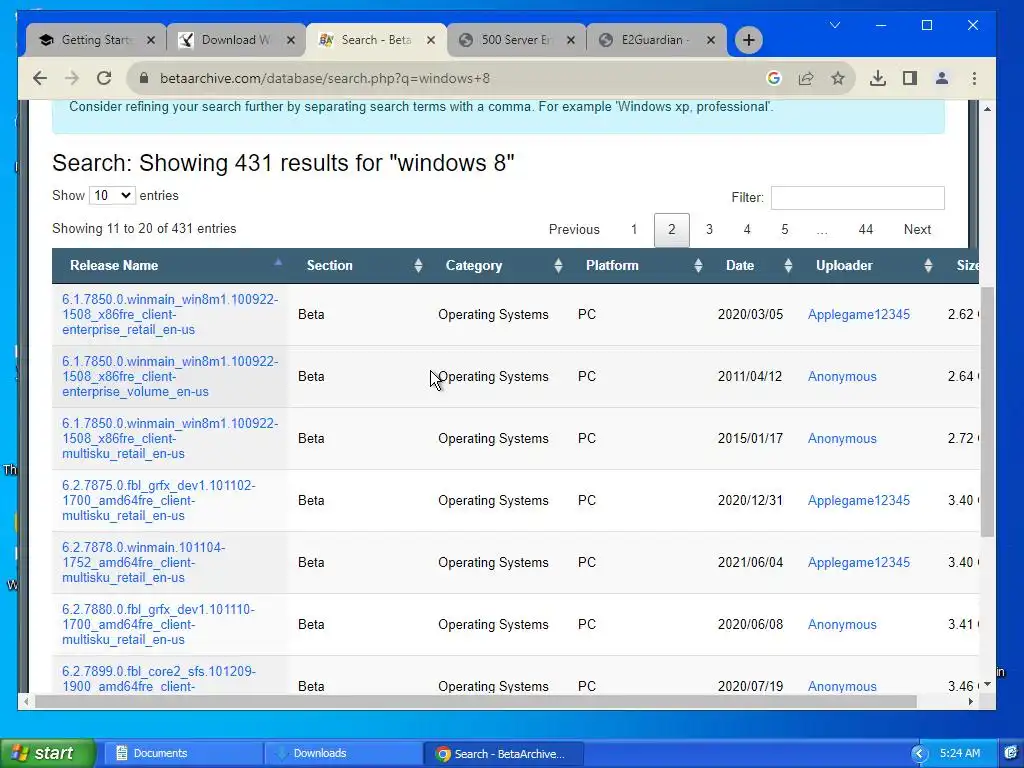Toggle the Chrome side panel icon
Screen dimensions: 1024x768
[910, 78]
